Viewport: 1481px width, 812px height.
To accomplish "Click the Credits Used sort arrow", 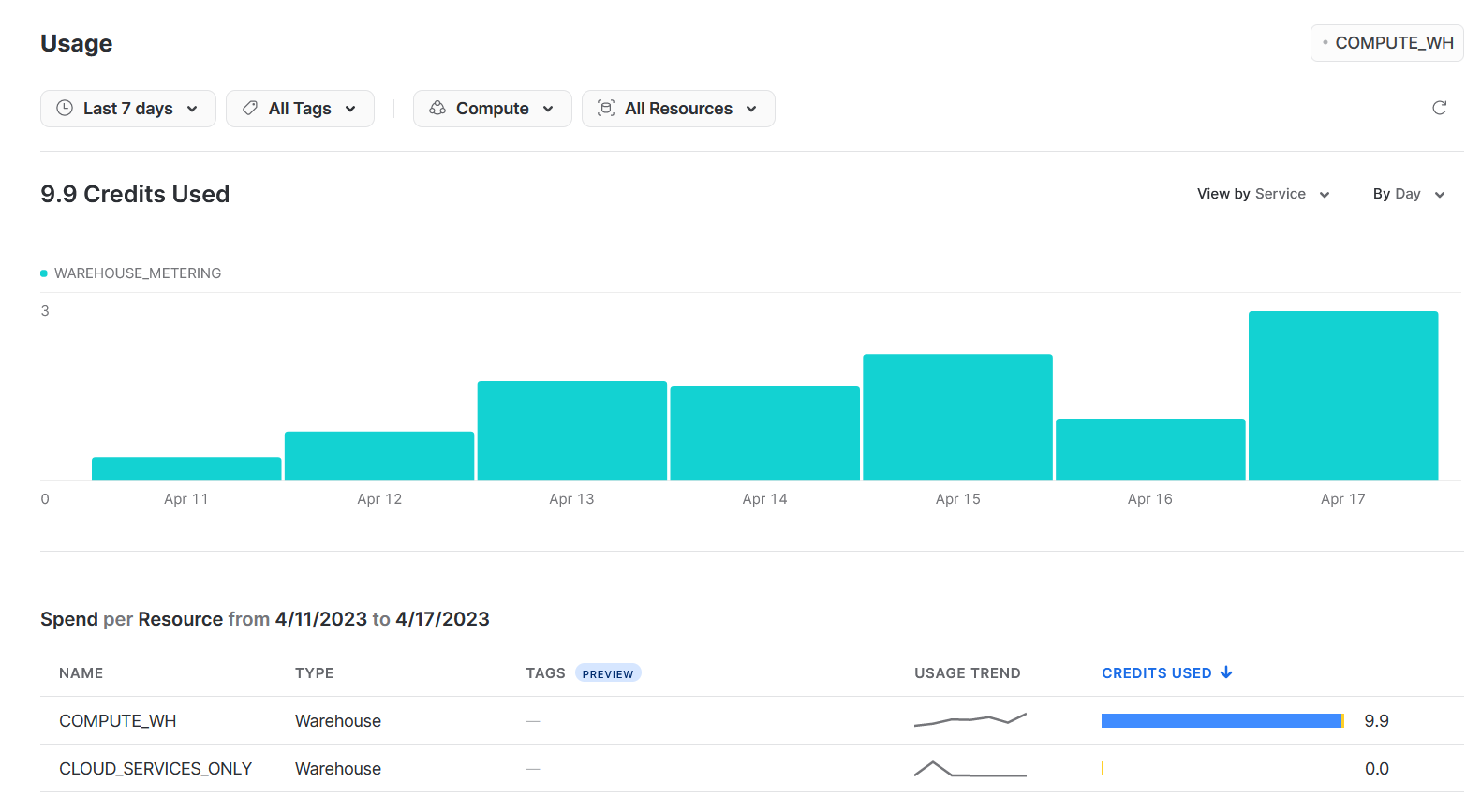I will [x=1226, y=672].
